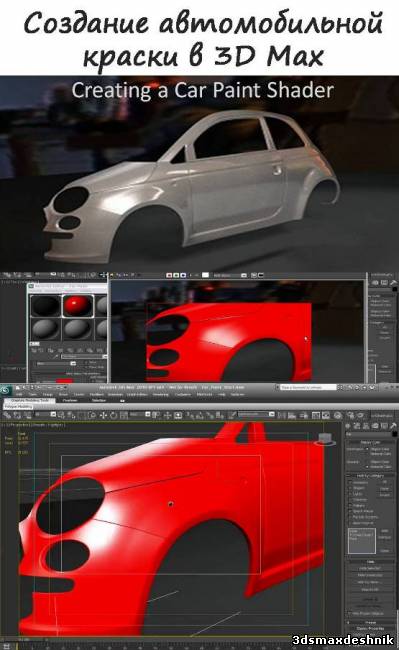The height and width of the screenshot is (650, 399).
Task: Expand the Freeze rollout
Action: click(x=370, y=623)
